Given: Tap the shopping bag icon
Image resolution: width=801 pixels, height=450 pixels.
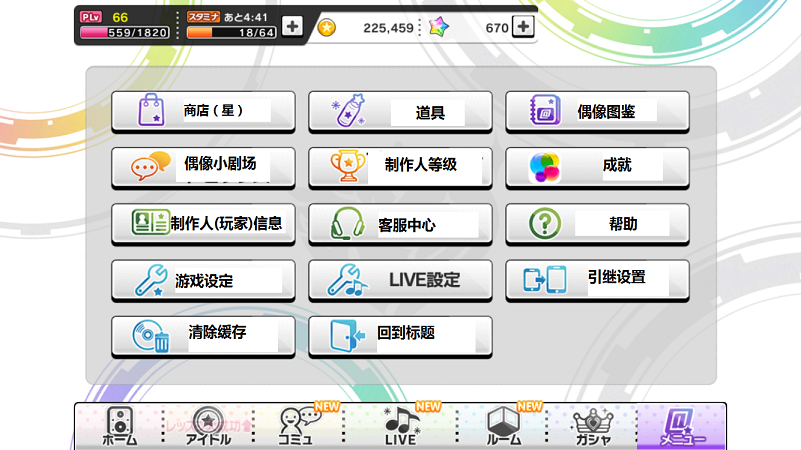Looking at the screenshot, I should 151,110.
